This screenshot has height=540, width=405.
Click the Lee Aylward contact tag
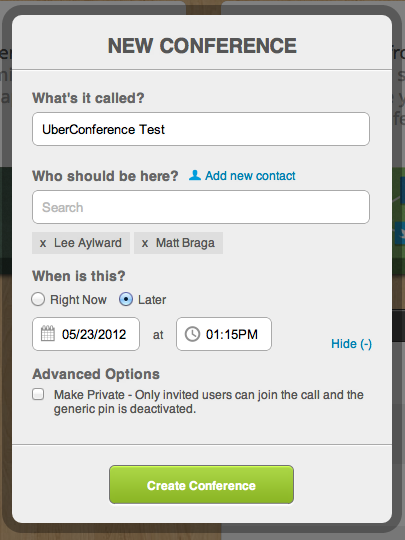pos(81,243)
